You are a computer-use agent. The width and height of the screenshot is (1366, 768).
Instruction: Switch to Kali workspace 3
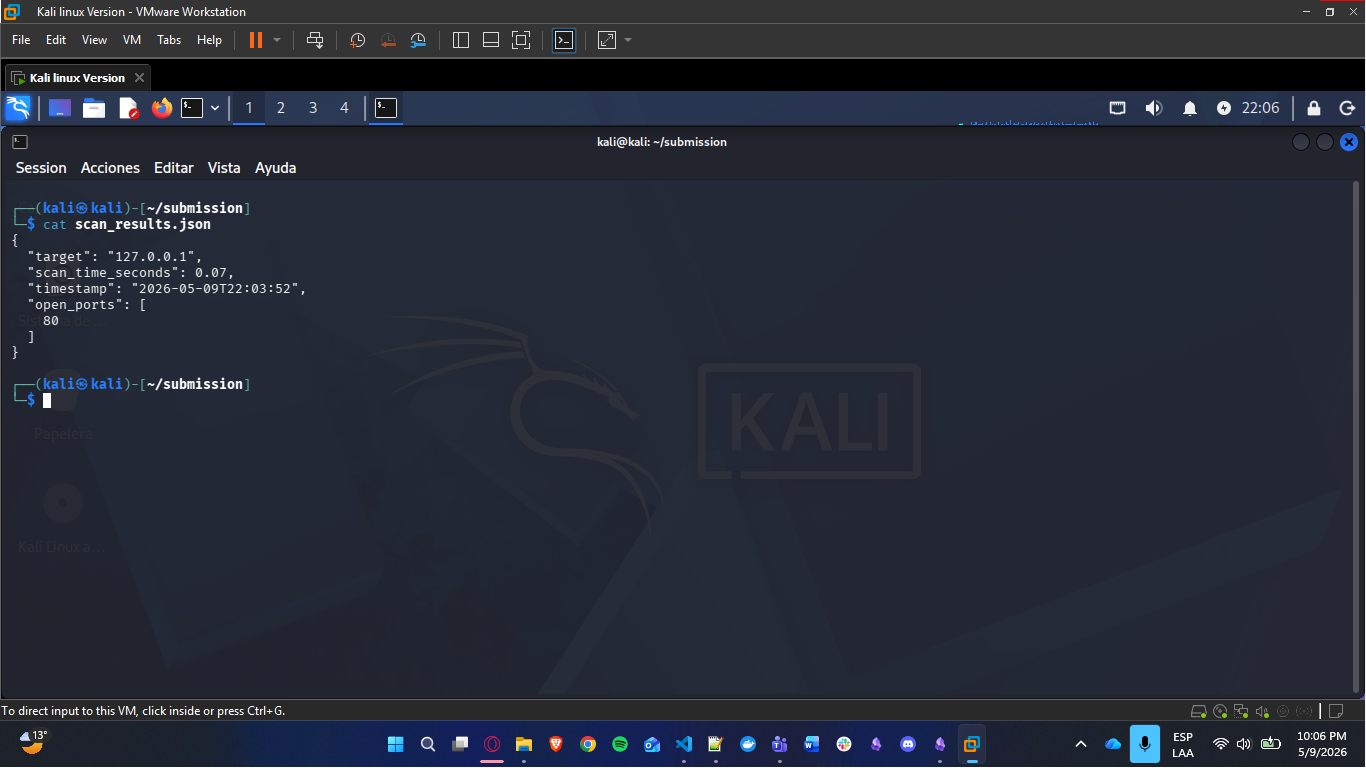coord(313,108)
